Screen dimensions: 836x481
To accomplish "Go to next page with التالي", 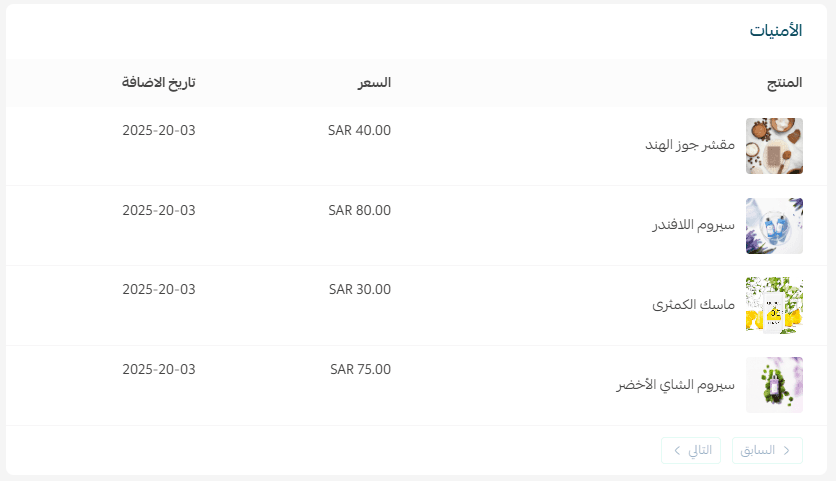I will [691, 450].
